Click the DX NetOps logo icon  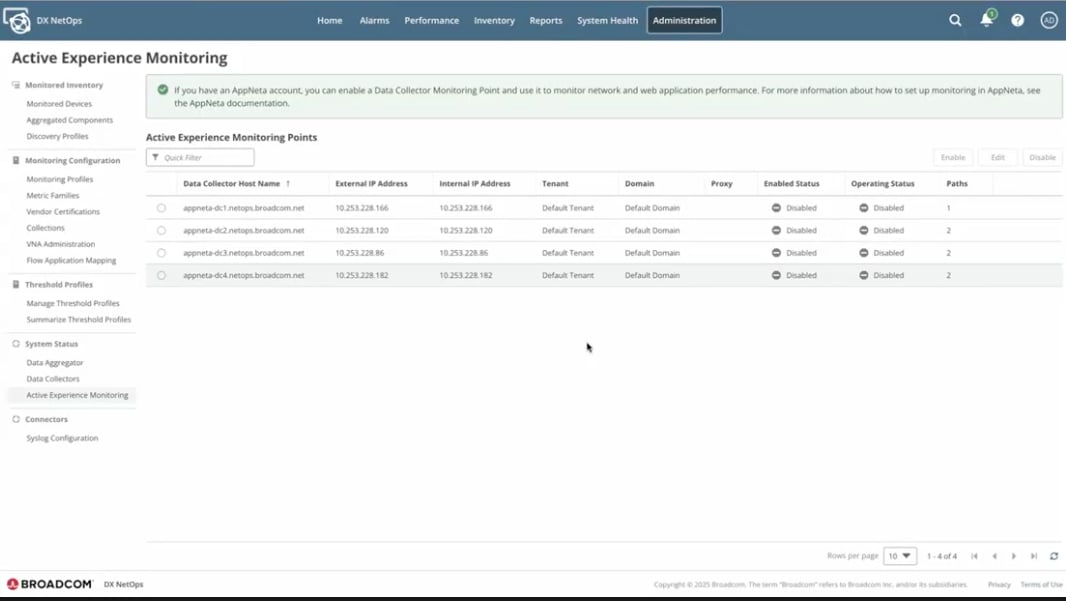pyautogui.click(x=17, y=20)
